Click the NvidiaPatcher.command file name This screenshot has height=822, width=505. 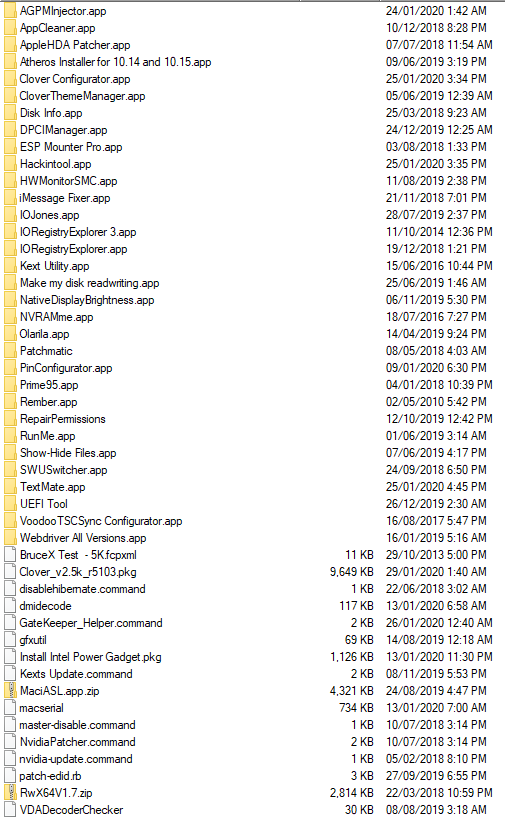[x=77, y=742]
